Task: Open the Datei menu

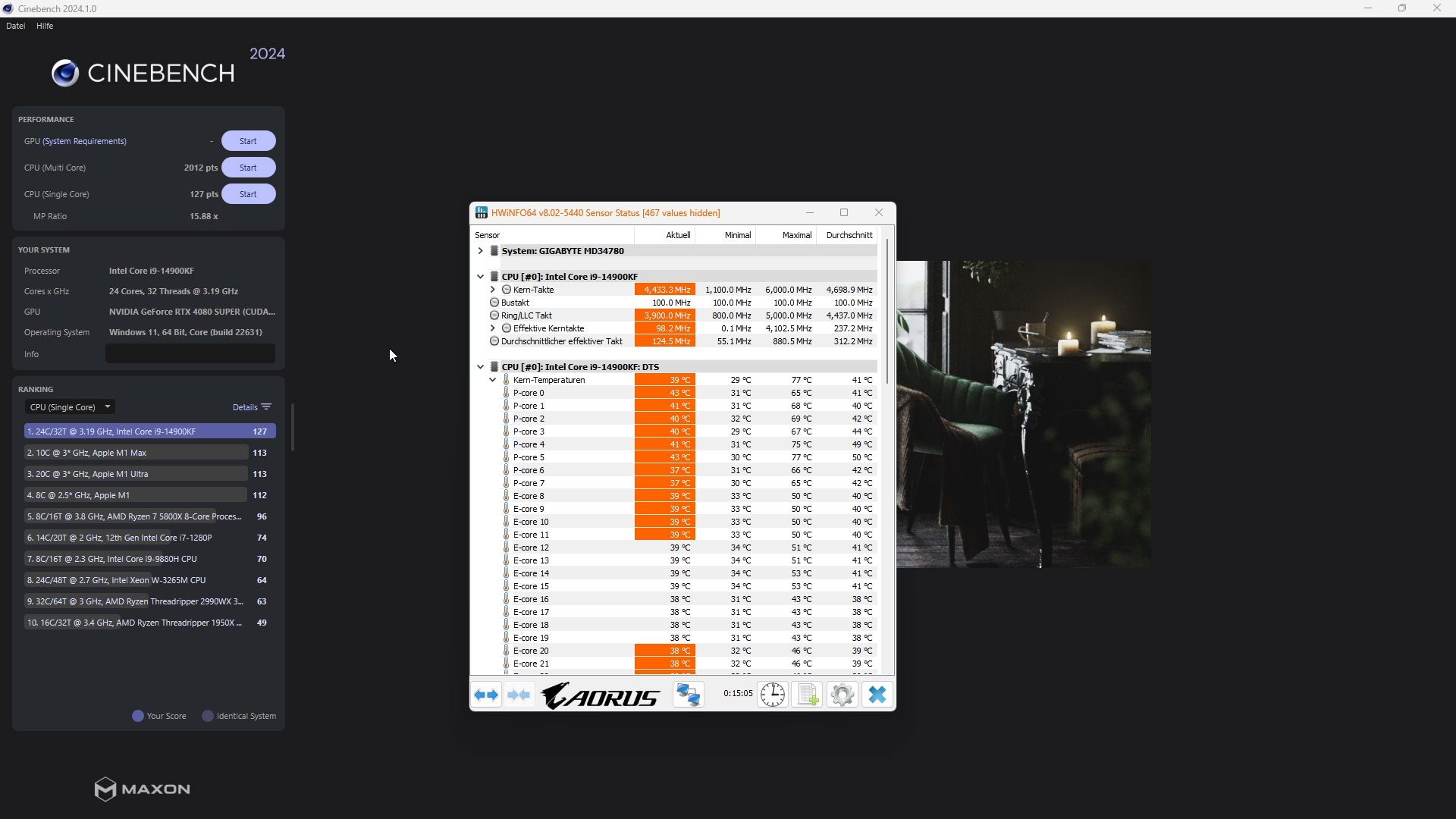Action: [x=15, y=26]
